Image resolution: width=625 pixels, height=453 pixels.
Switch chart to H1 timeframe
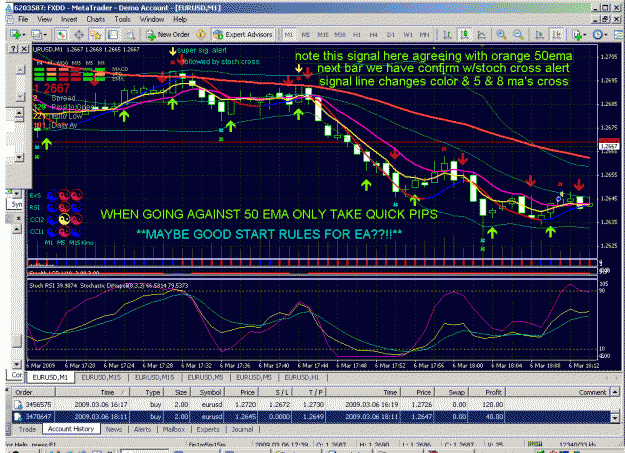pyautogui.click(x=357, y=35)
